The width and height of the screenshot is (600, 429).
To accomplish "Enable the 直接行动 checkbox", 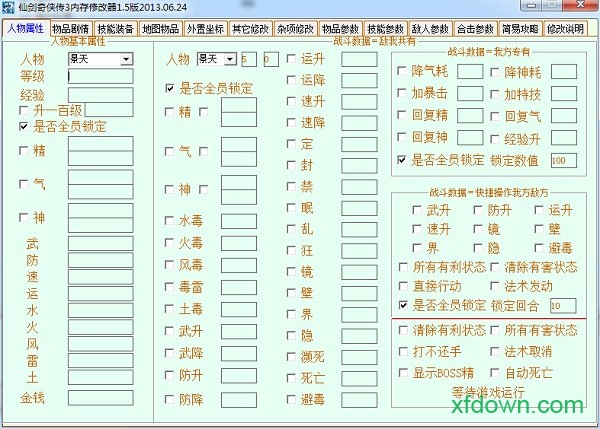I will [403, 286].
